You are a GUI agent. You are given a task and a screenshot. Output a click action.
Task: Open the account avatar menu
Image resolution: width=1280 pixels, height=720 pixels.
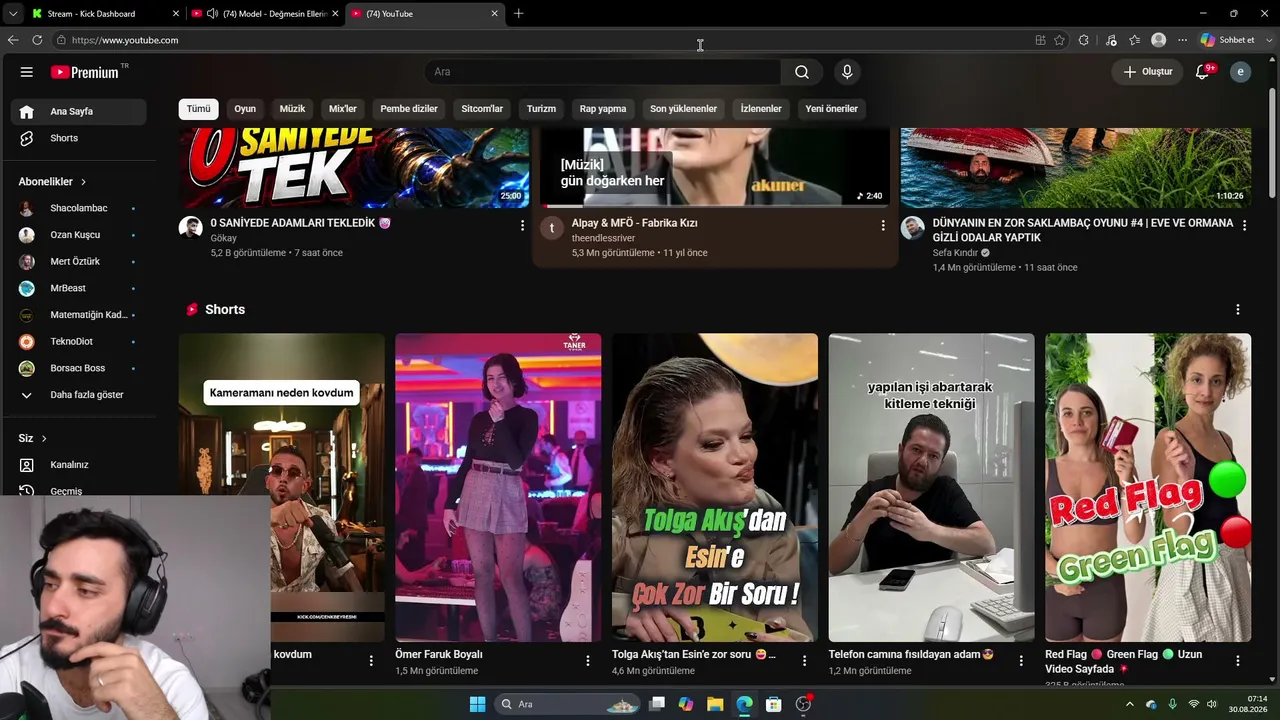(1240, 72)
